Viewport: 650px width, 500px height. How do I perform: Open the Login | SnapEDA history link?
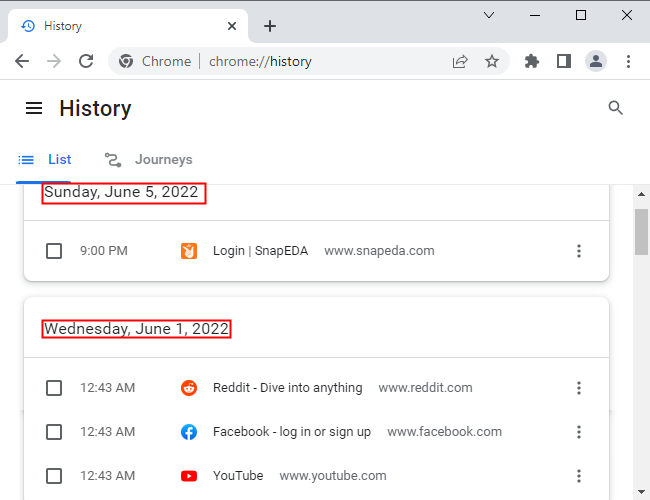point(260,251)
